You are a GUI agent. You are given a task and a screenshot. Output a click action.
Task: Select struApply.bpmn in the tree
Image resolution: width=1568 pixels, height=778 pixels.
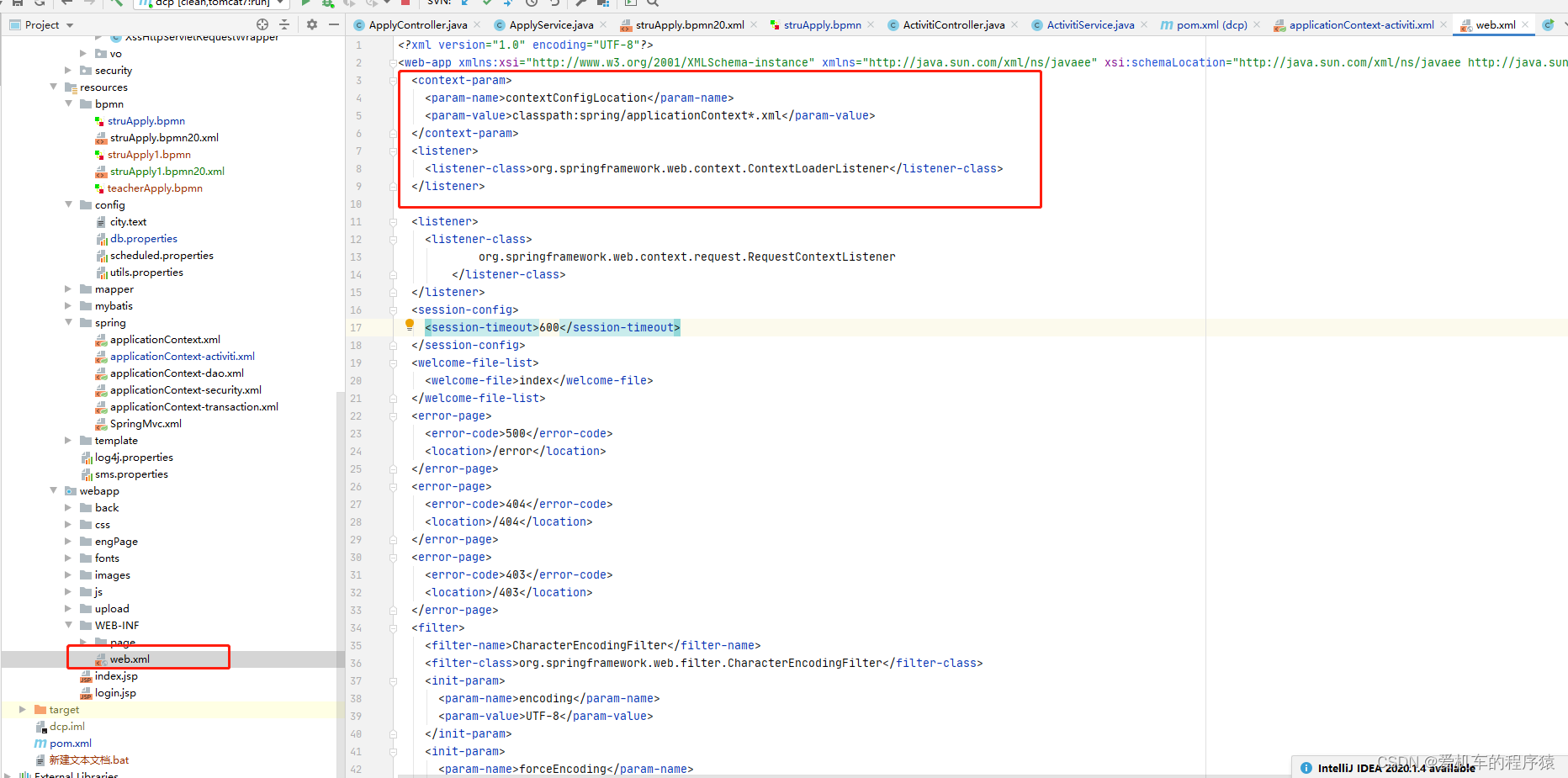coord(146,121)
